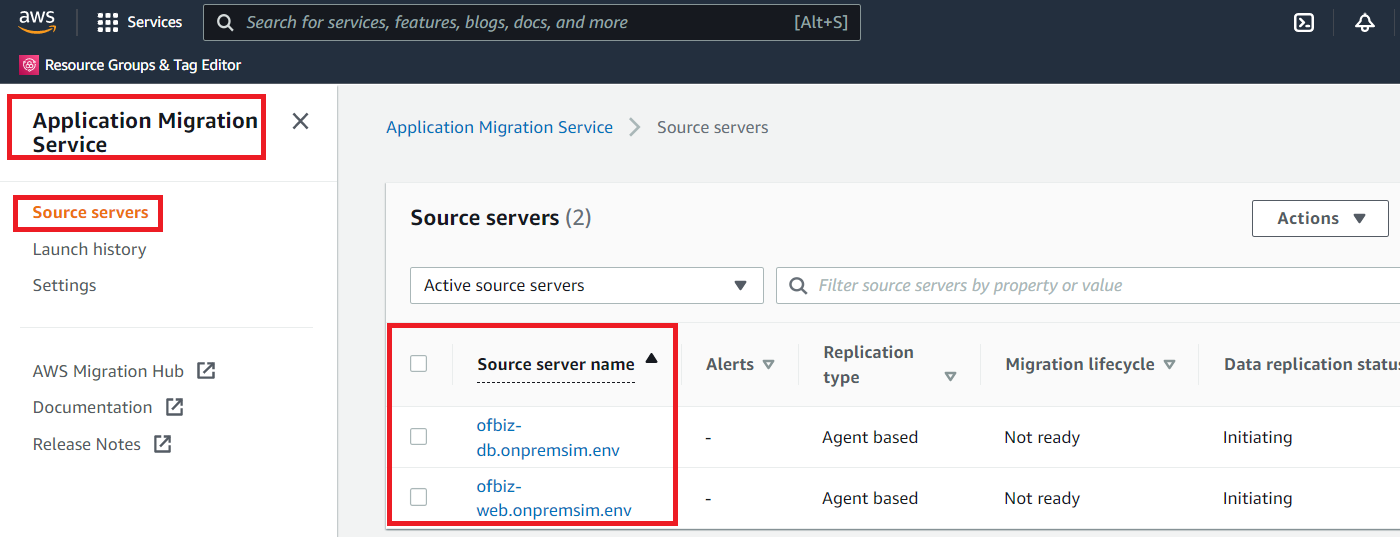Image resolution: width=1400 pixels, height=537 pixels.
Task: Open the Documentation link
Action: (92, 407)
